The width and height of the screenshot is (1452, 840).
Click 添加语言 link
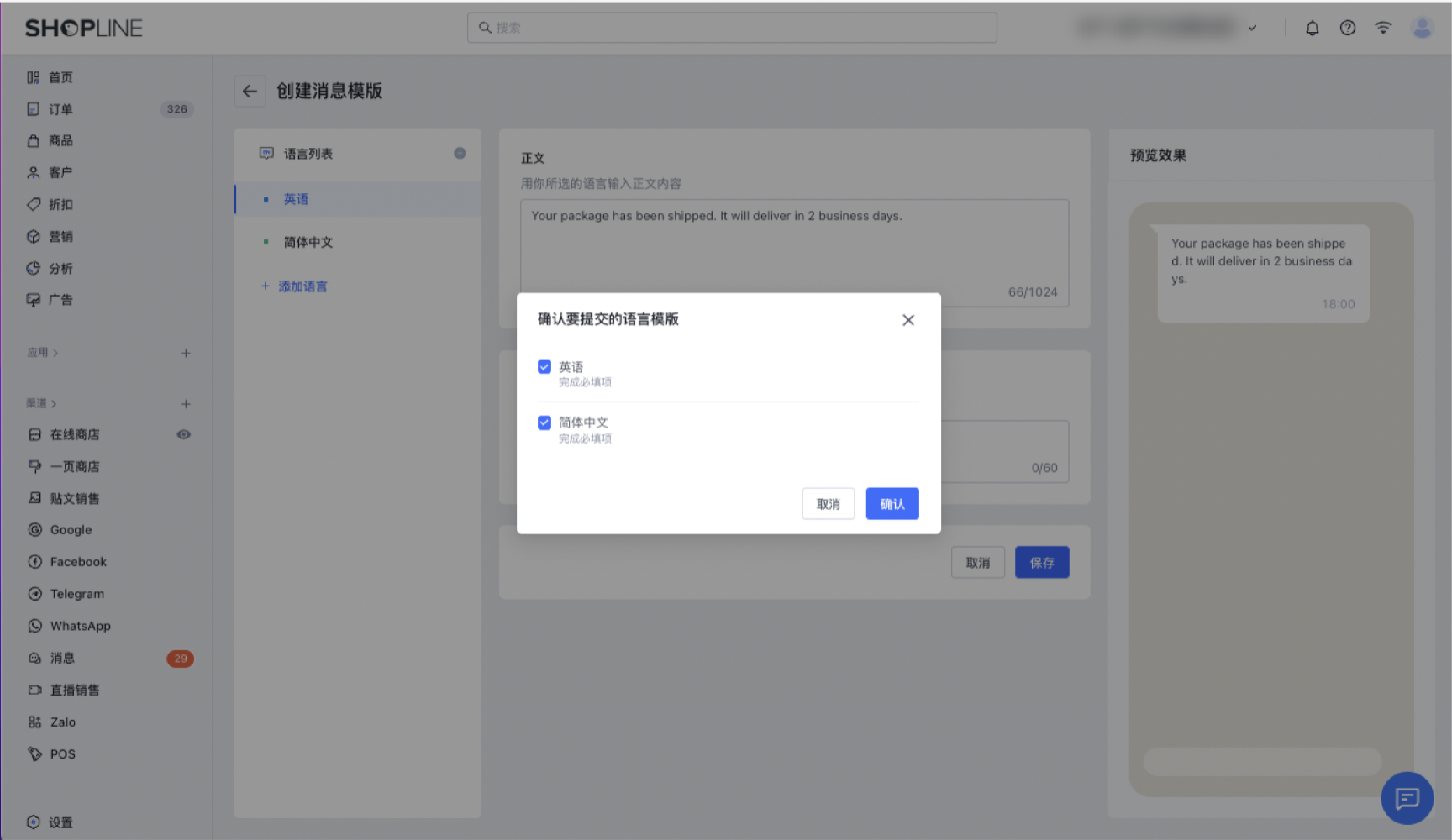pos(294,286)
